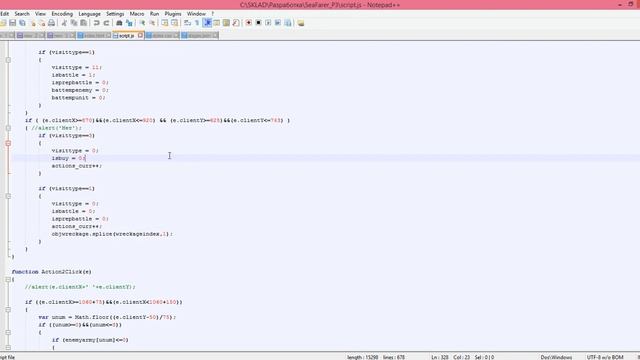Collapse the red fold marker above isbuy block

[8, 143]
